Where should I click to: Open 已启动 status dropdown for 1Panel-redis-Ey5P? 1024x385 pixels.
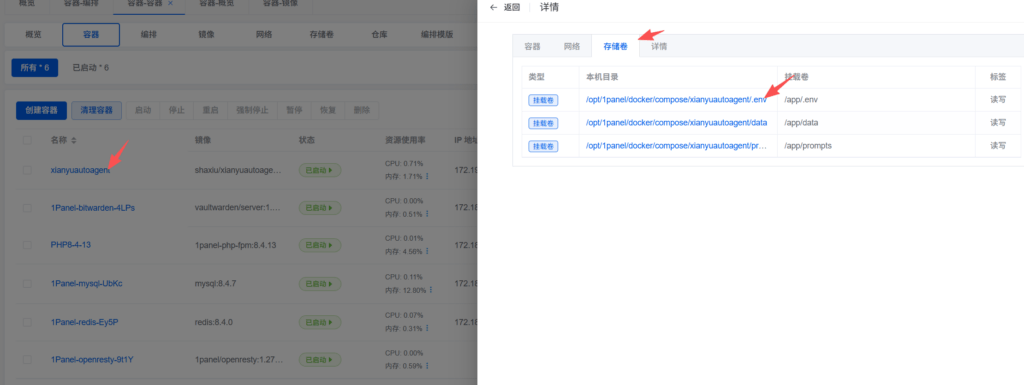320,322
